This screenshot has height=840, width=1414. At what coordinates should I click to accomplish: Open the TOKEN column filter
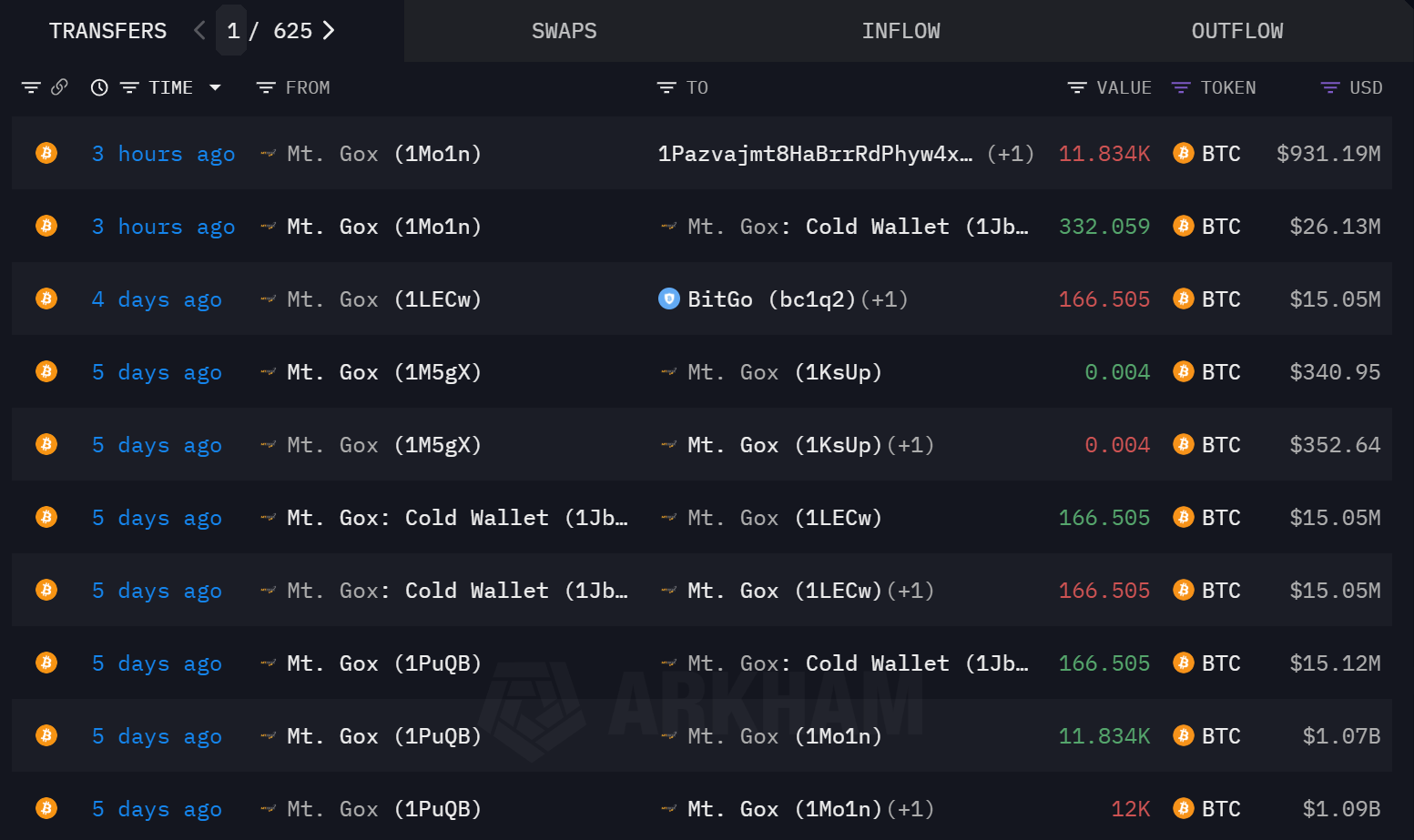1181,87
